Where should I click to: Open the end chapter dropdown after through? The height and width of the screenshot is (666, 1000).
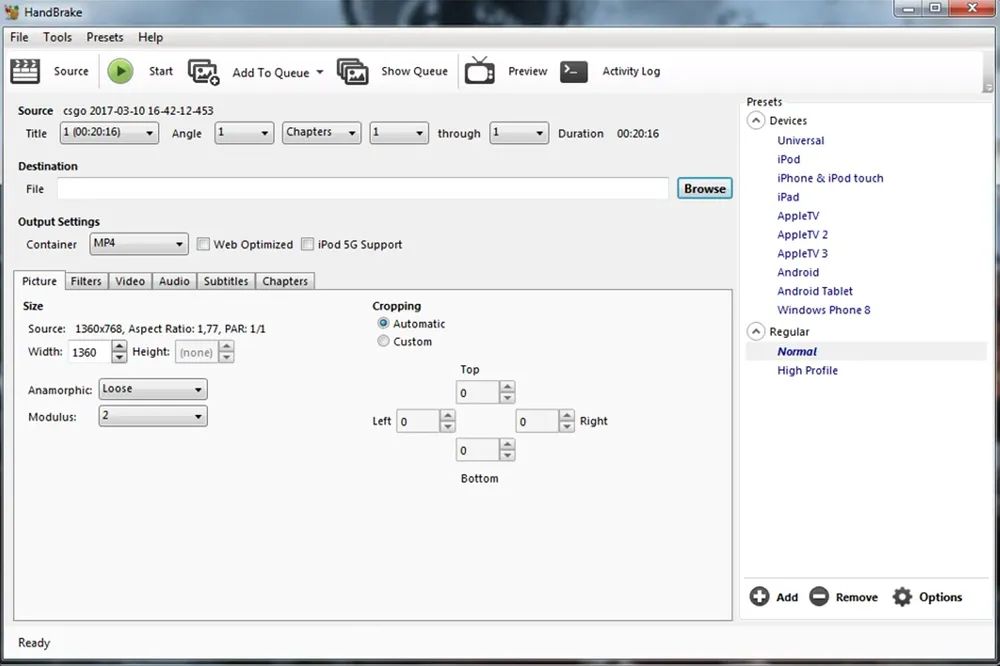518,133
